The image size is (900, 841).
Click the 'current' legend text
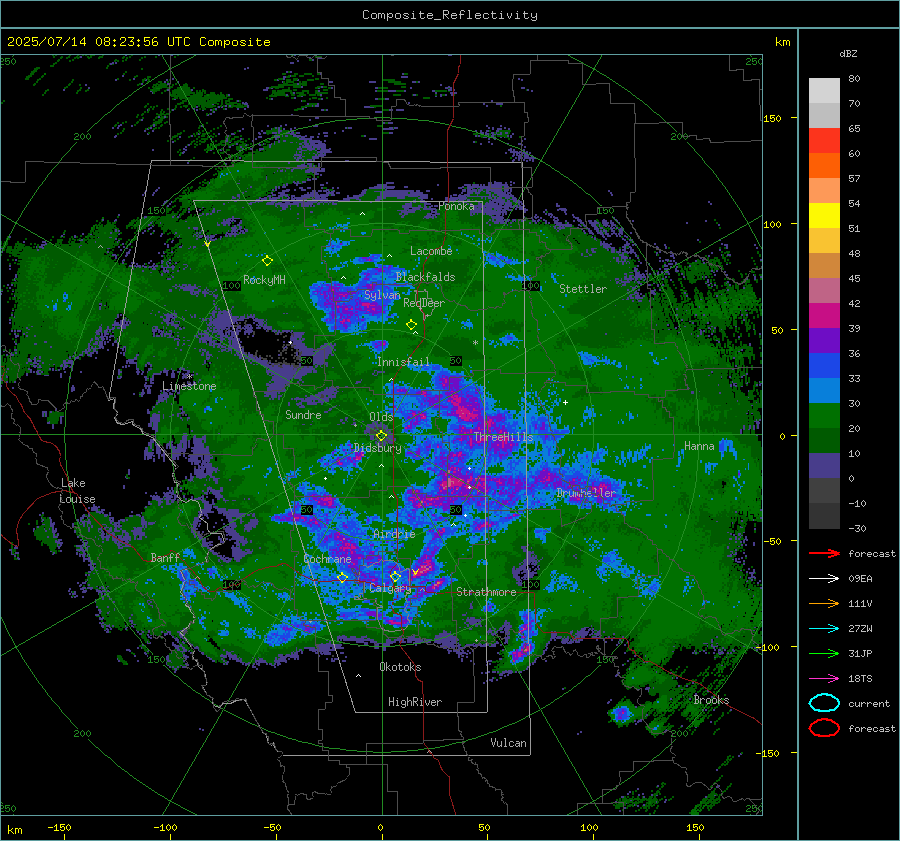(x=869, y=704)
